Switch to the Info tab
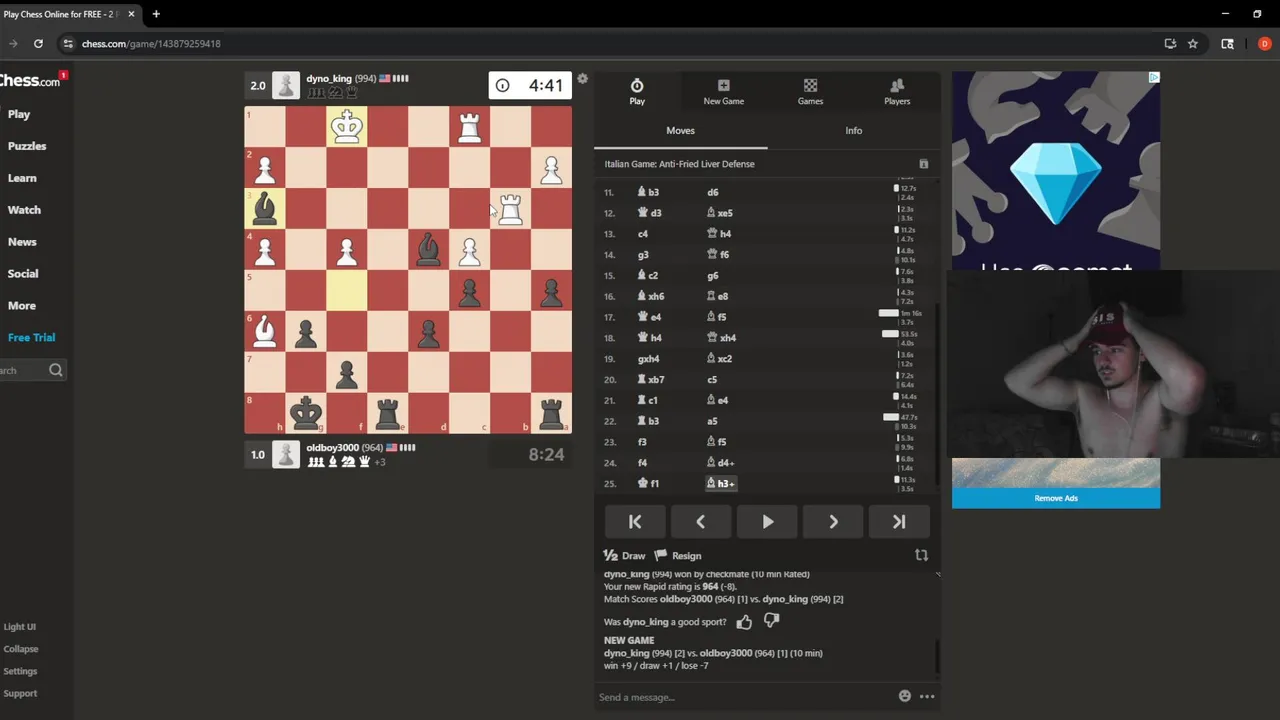 (x=853, y=131)
